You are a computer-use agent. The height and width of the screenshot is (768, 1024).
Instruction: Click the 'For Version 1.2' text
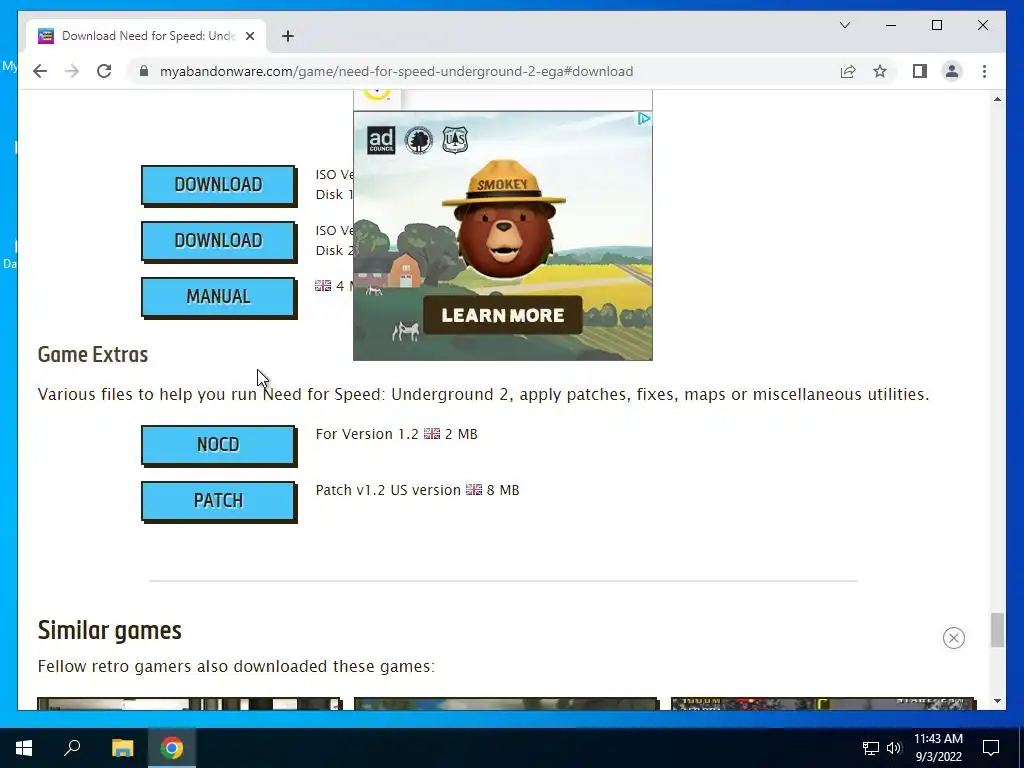click(x=367, y=434)
